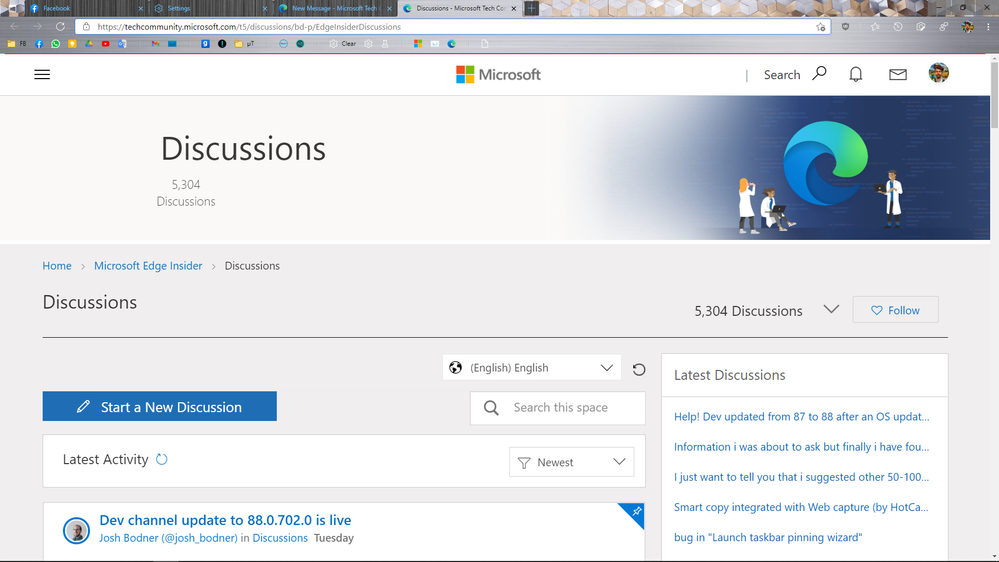999x562 pixels.
Task: Start a New Discussion
Action: [159, 407]
